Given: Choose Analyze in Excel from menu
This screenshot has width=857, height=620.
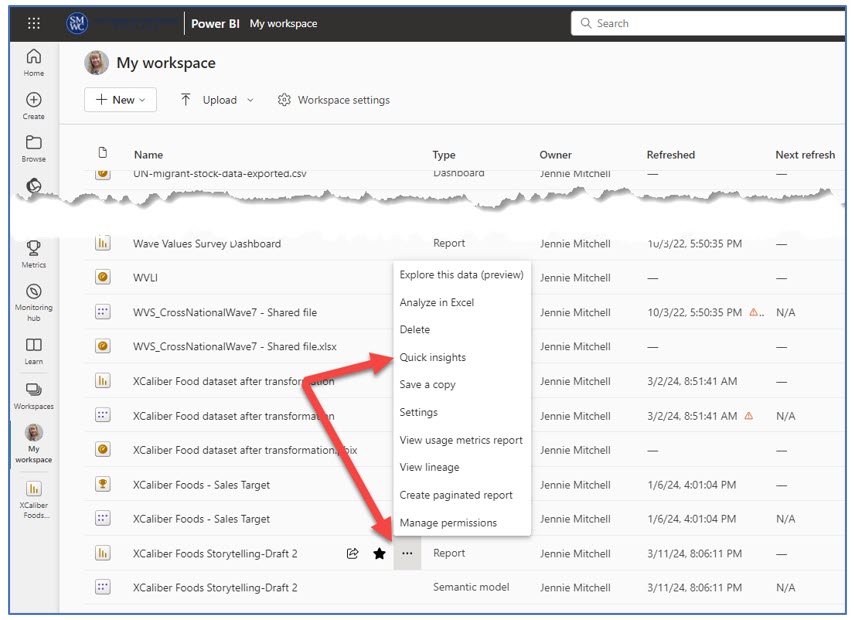Looking at the screenshot, I should coord(437,302).
